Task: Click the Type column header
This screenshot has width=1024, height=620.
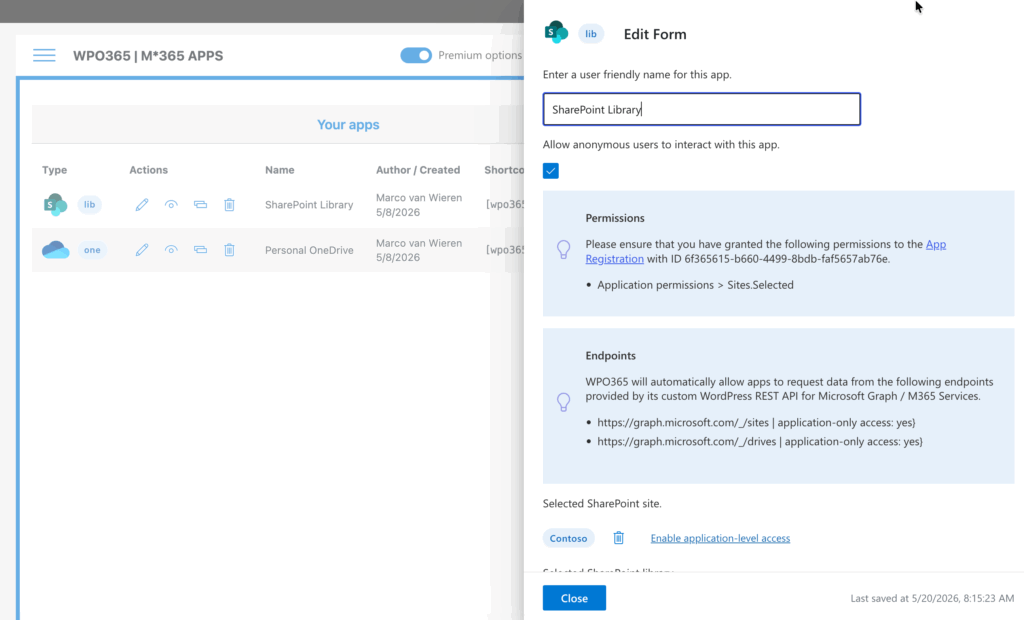Action: (x=55, y=170)
